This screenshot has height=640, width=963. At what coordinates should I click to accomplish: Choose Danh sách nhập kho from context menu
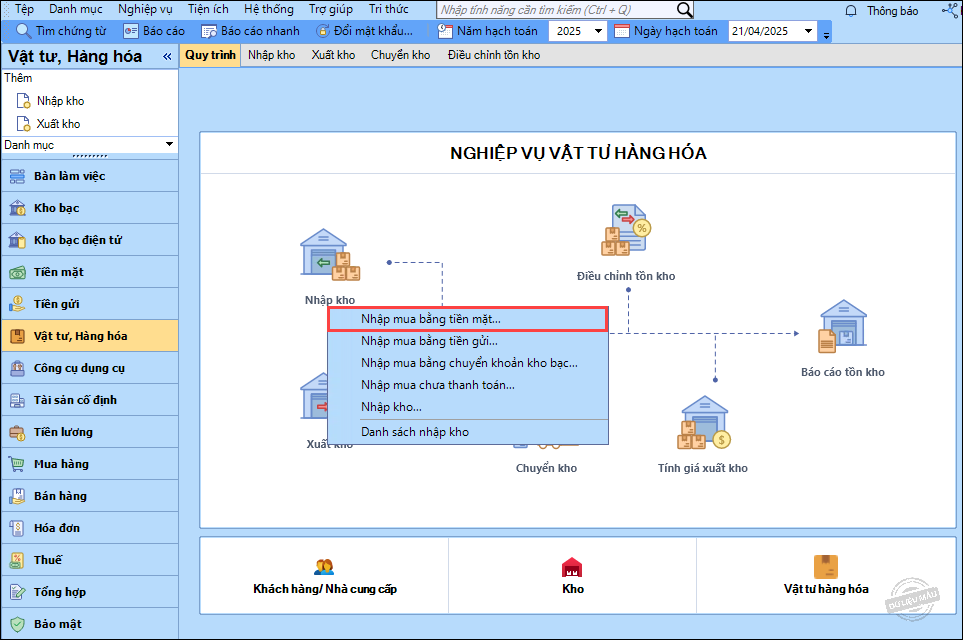(x=415, y=432)
